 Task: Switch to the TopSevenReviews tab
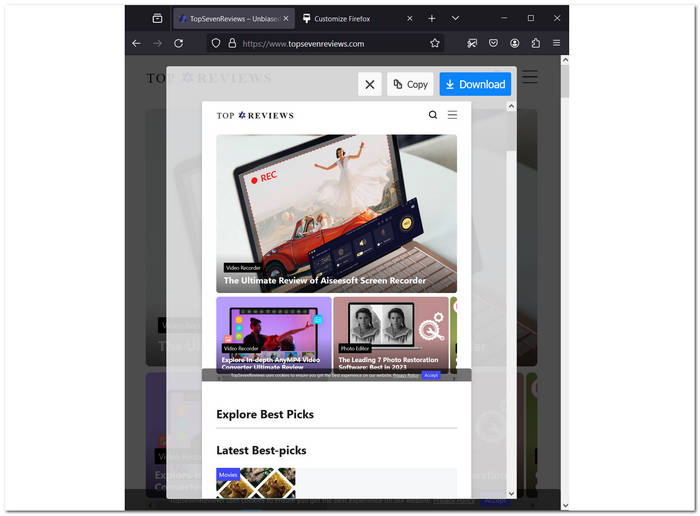[234, 18]
